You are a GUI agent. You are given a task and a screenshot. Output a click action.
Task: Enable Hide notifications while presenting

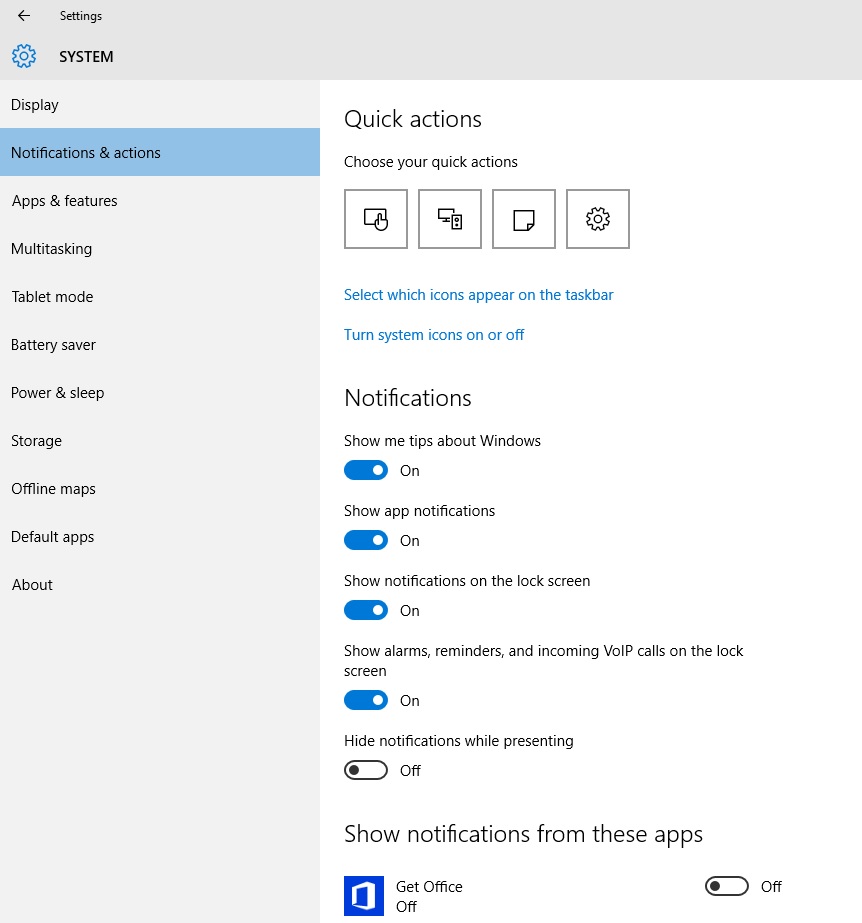coord(366,771)
